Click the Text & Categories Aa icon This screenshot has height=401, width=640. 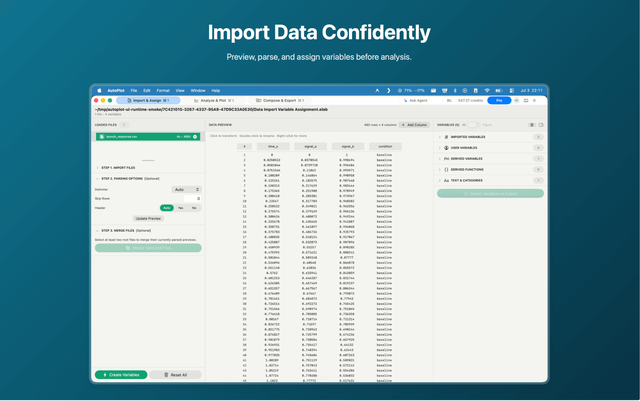click(x=446, y=180)
